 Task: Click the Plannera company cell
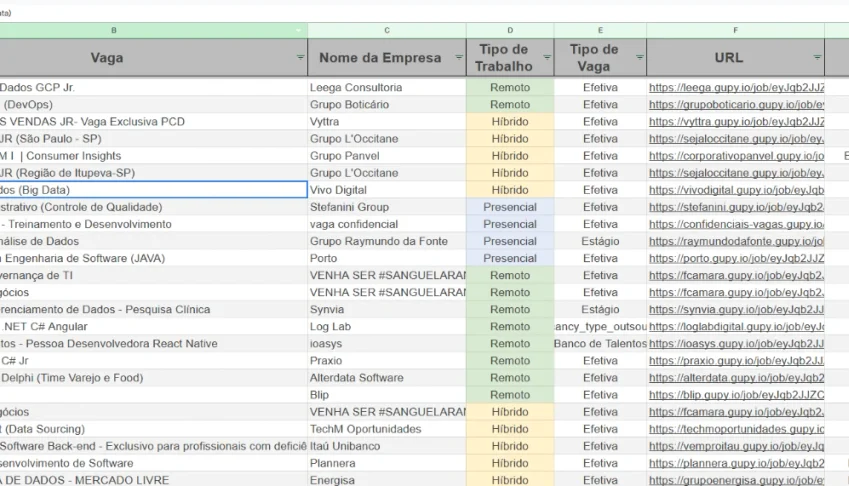click(x=387, y=463)
